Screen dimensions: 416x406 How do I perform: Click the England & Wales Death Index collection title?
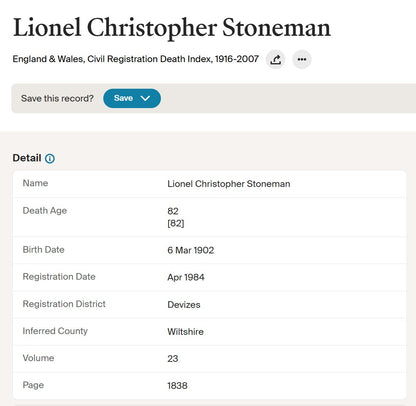(136, 59)
